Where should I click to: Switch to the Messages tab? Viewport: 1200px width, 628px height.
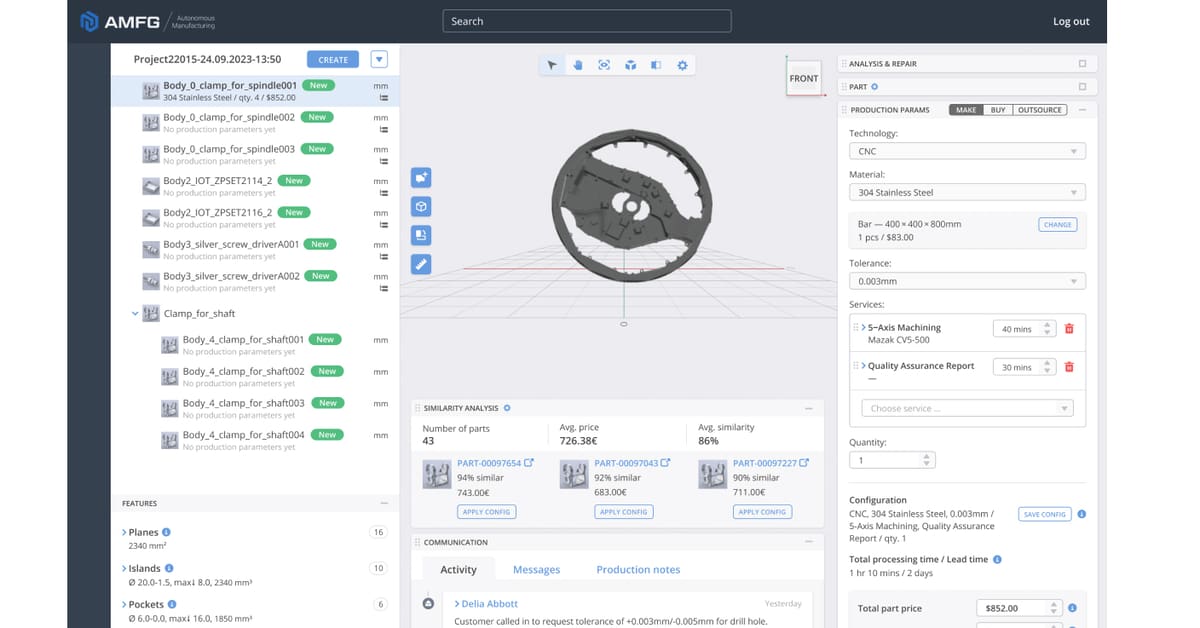pyautogui.click(x=536, y=569)
